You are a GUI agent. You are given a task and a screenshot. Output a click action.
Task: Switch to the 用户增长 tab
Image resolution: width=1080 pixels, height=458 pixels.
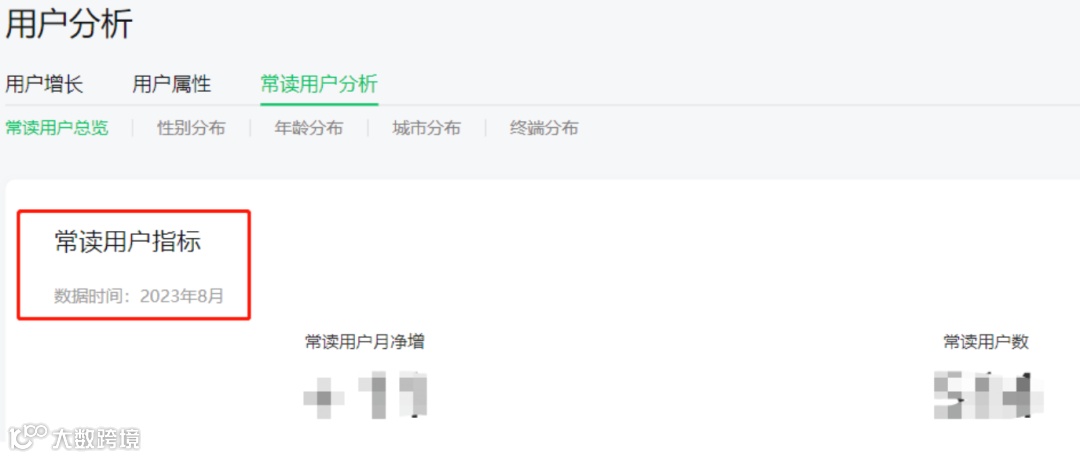[x=45, y=85]
